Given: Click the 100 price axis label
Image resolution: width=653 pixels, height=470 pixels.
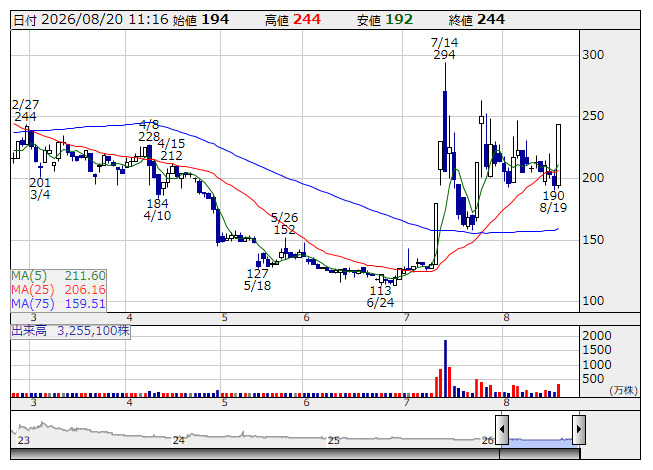Looking at the screenshot, I should (x=593, y=301).
